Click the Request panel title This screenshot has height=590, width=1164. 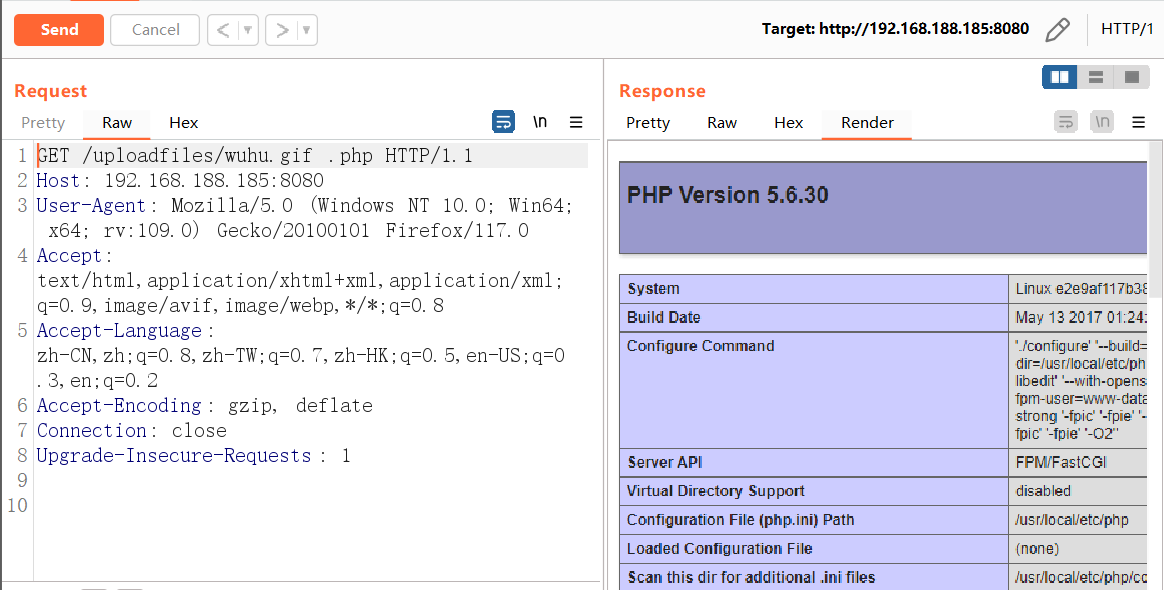(50, 91)
